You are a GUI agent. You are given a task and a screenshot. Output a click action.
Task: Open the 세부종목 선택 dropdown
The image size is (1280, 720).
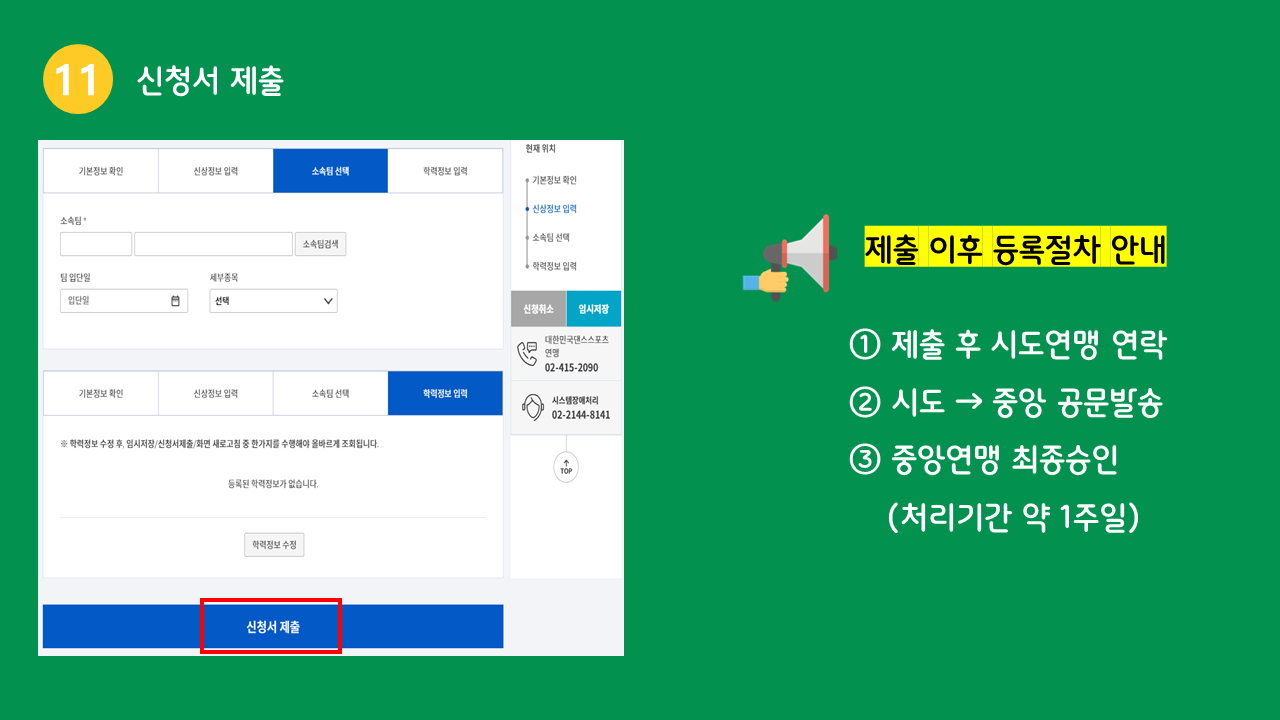click(273, 300)
